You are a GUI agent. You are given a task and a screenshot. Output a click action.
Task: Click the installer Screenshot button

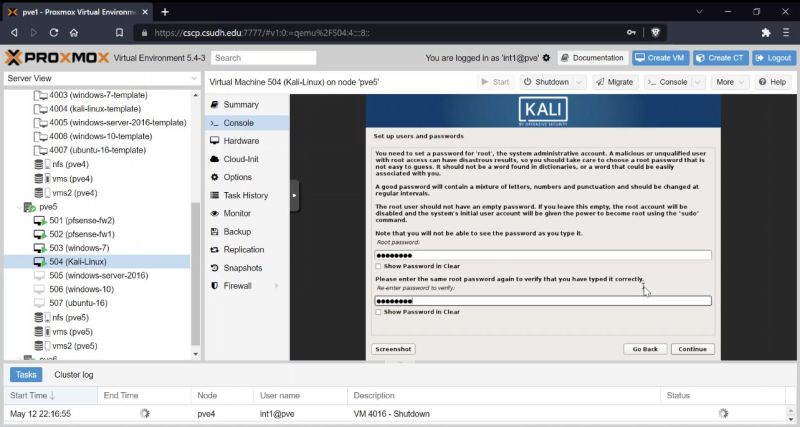tap(393, 349)
